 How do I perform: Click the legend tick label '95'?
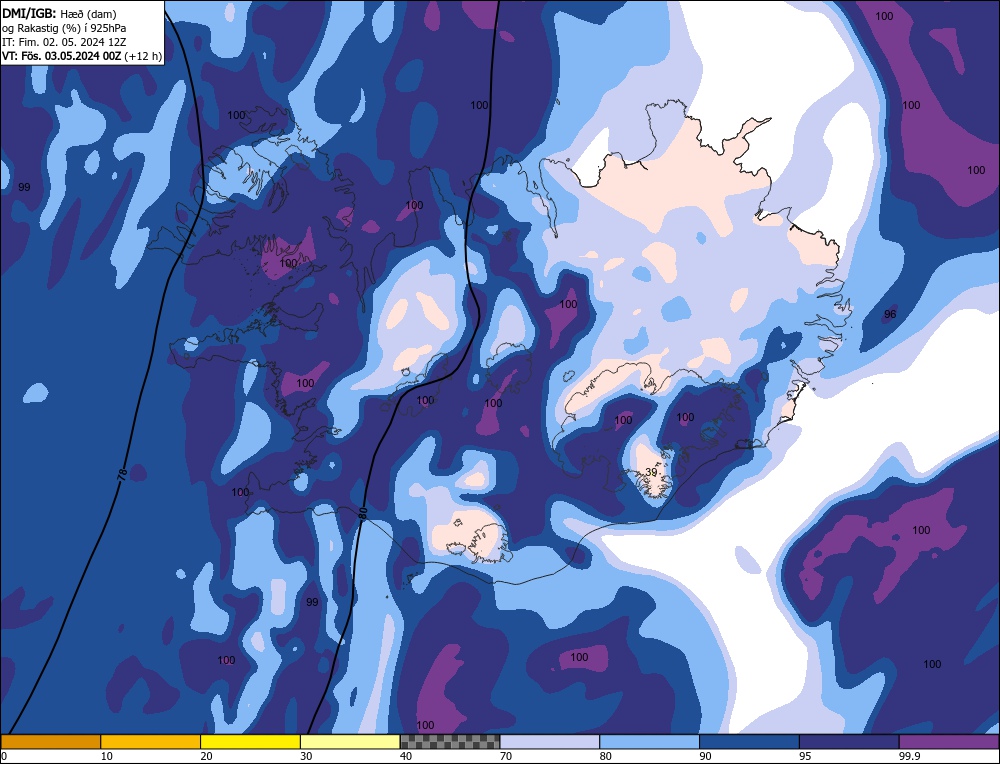pyautogui.click(x=805, y=756)
